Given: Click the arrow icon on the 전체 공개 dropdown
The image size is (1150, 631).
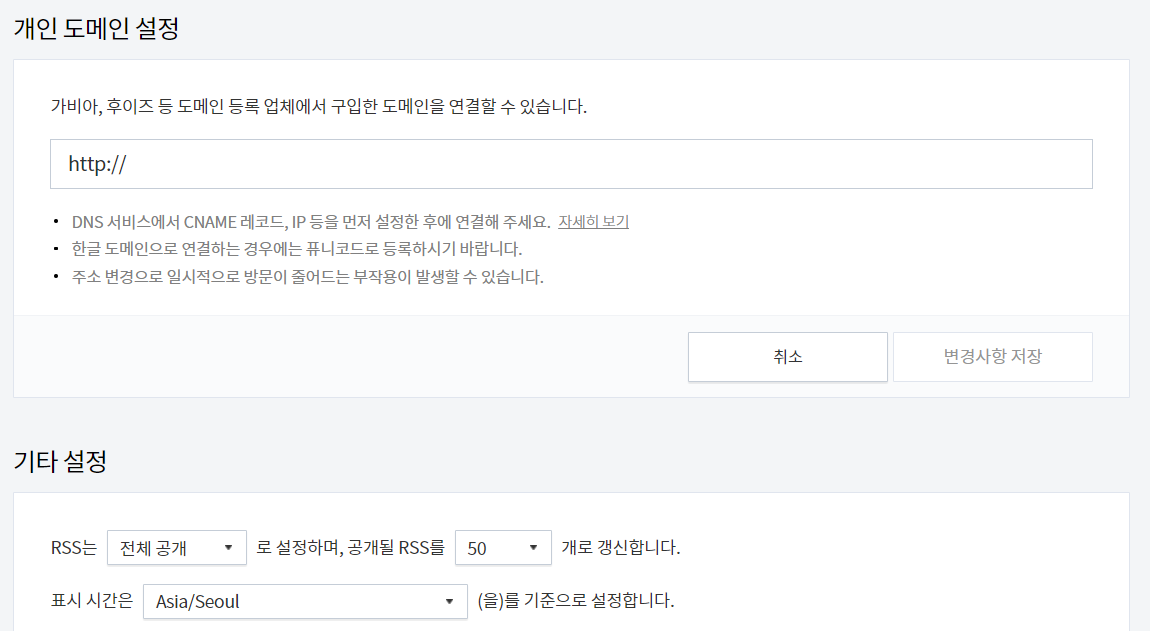Looking at the screenshot, I should [x=231, y=547].
